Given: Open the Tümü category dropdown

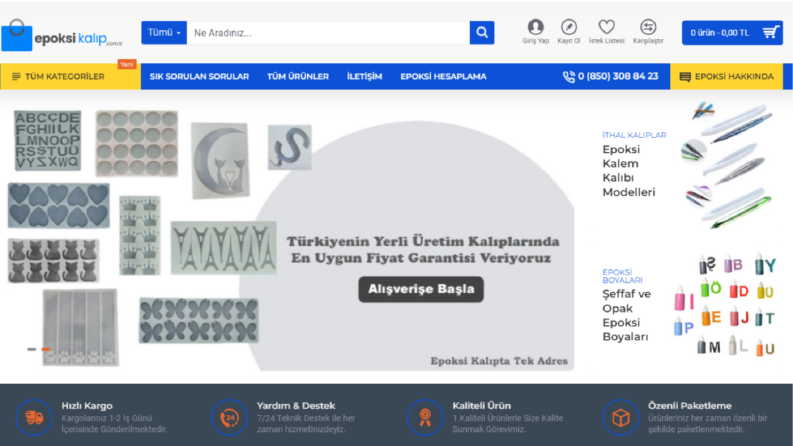Looking at the screenshot, I should (164, 32).
